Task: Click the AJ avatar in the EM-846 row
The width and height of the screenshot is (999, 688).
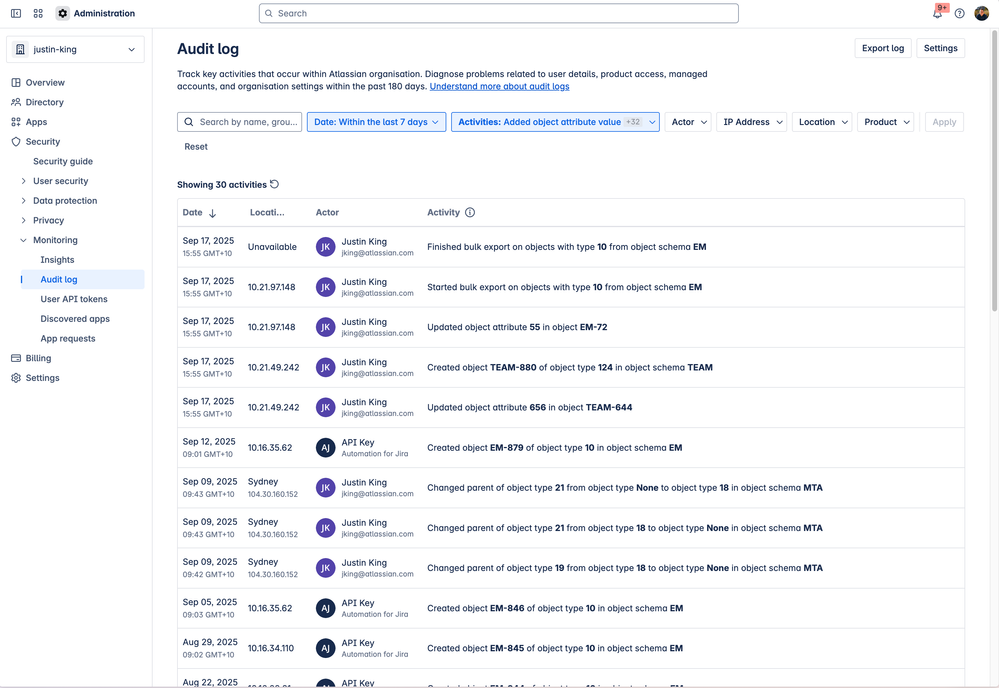Action: coord(326,608)
